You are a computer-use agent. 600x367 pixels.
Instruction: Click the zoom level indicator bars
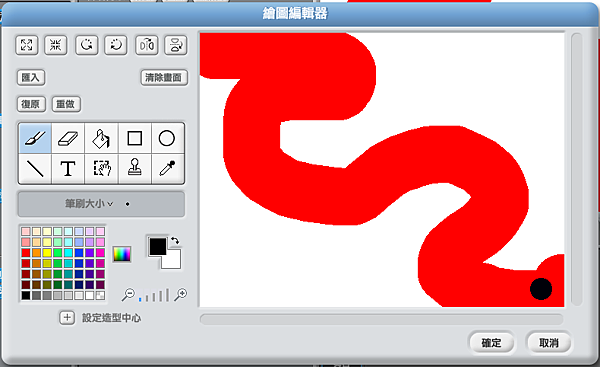pos(154,295)
